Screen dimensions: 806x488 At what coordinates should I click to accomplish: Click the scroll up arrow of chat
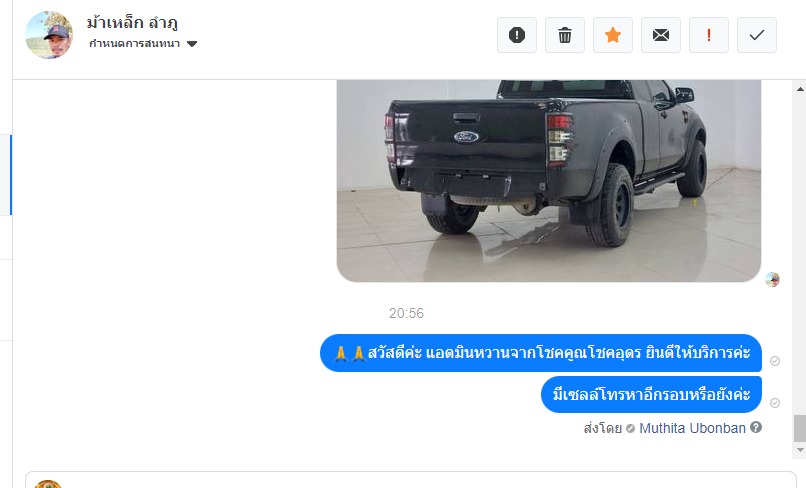800,89
